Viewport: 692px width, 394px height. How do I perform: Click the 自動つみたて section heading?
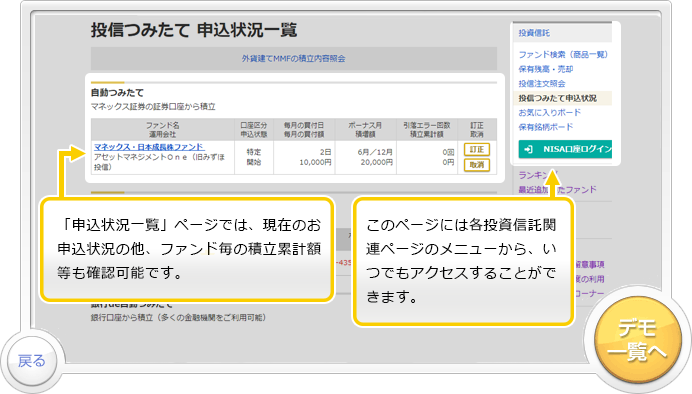[x=117, y=93]
